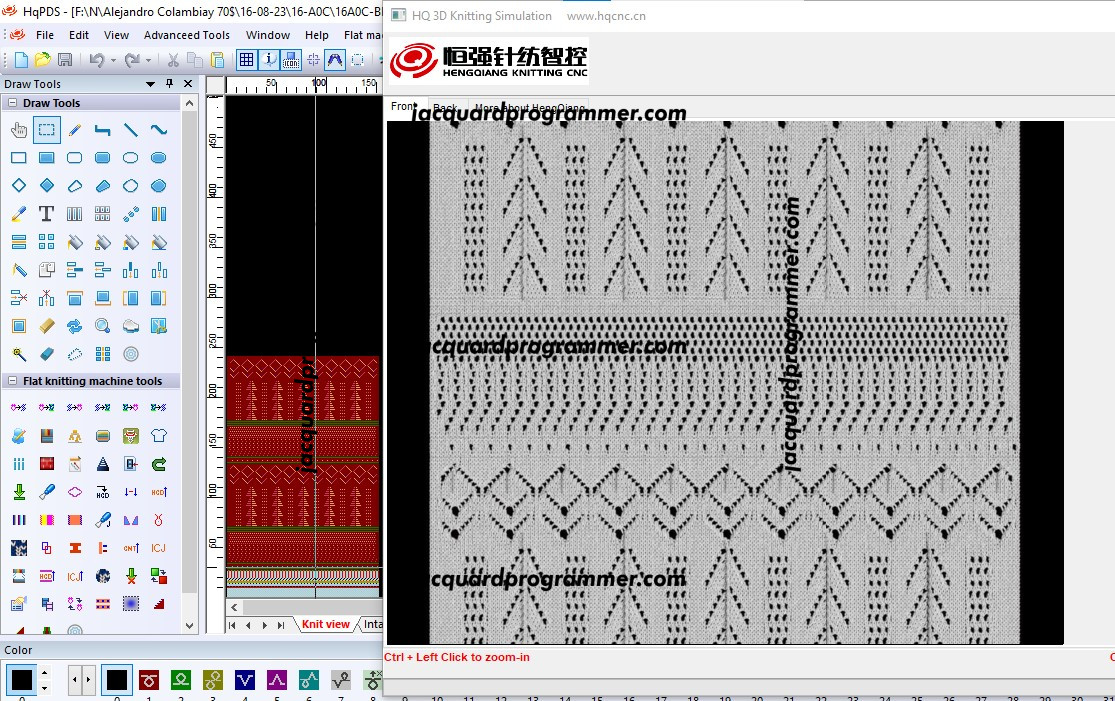Open the Draw Tools panel options dropdown
1115x701 pixels.
pos(150,84)
